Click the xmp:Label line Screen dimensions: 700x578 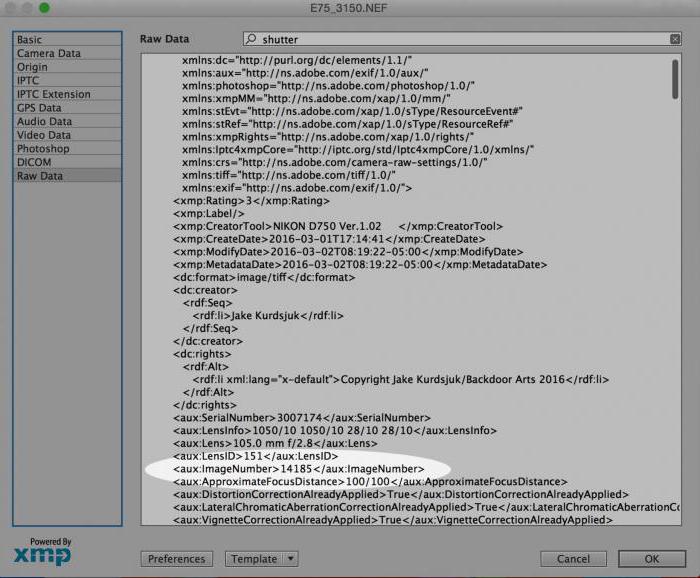(x=209, y=213)
